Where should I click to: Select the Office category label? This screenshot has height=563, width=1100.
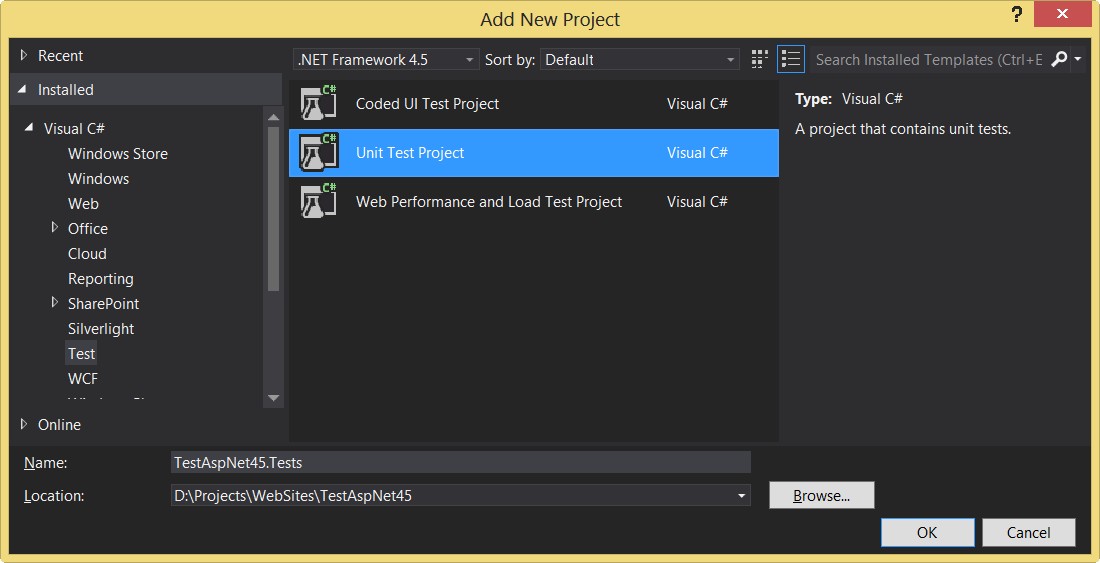tap(88, 229)
